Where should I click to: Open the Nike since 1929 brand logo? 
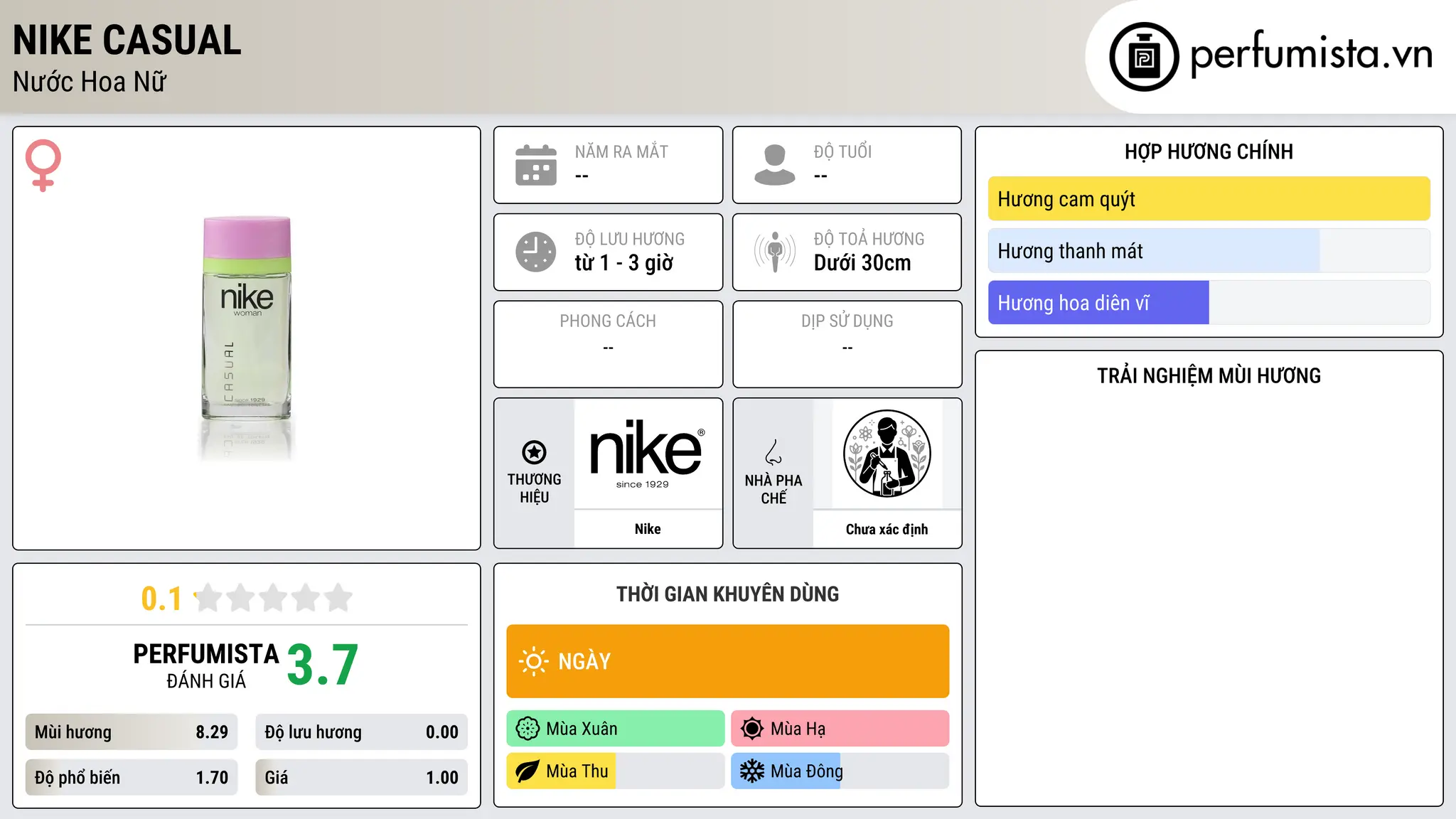point(647,454)
